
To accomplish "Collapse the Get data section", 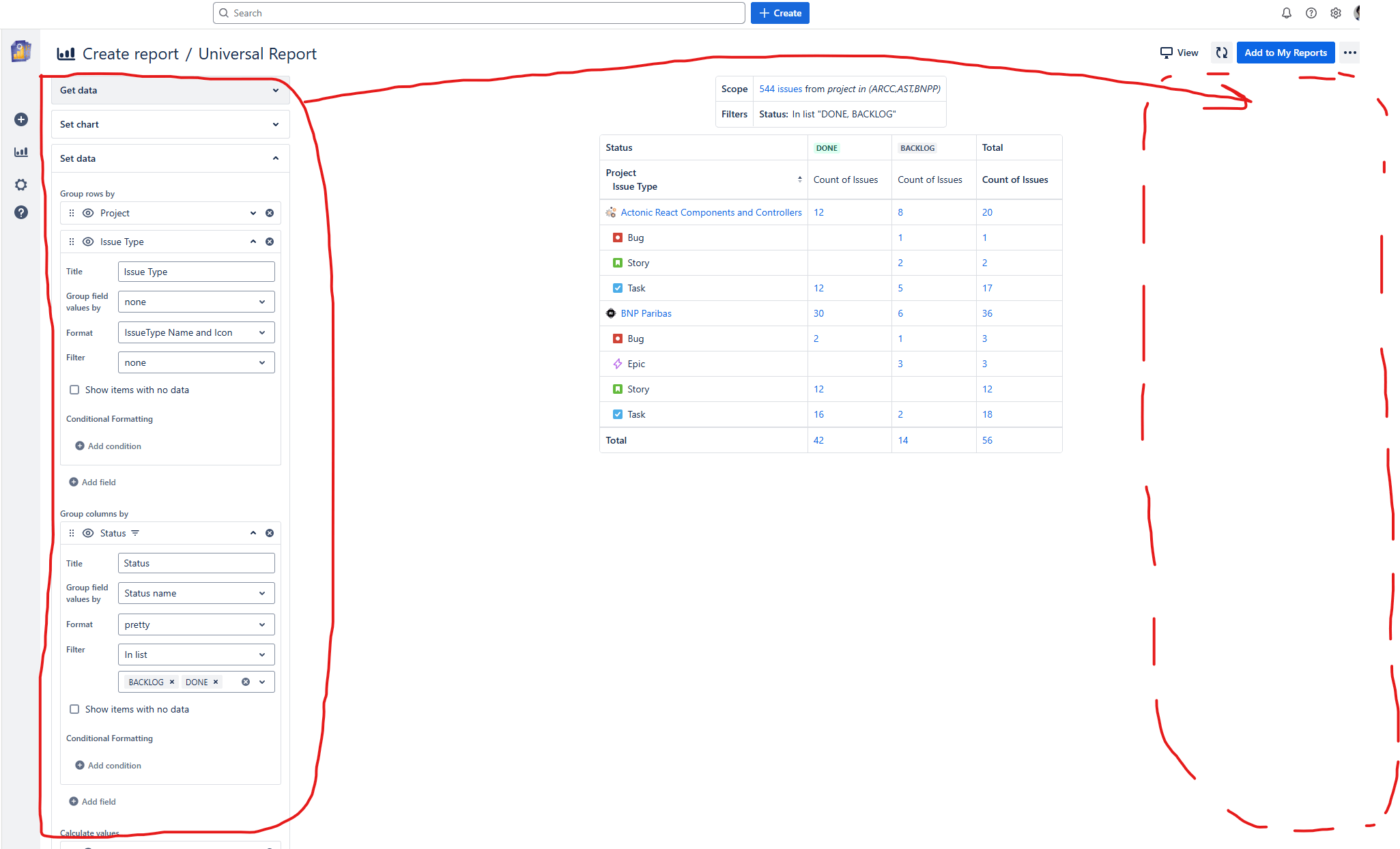I will click(x=276, y=89).
